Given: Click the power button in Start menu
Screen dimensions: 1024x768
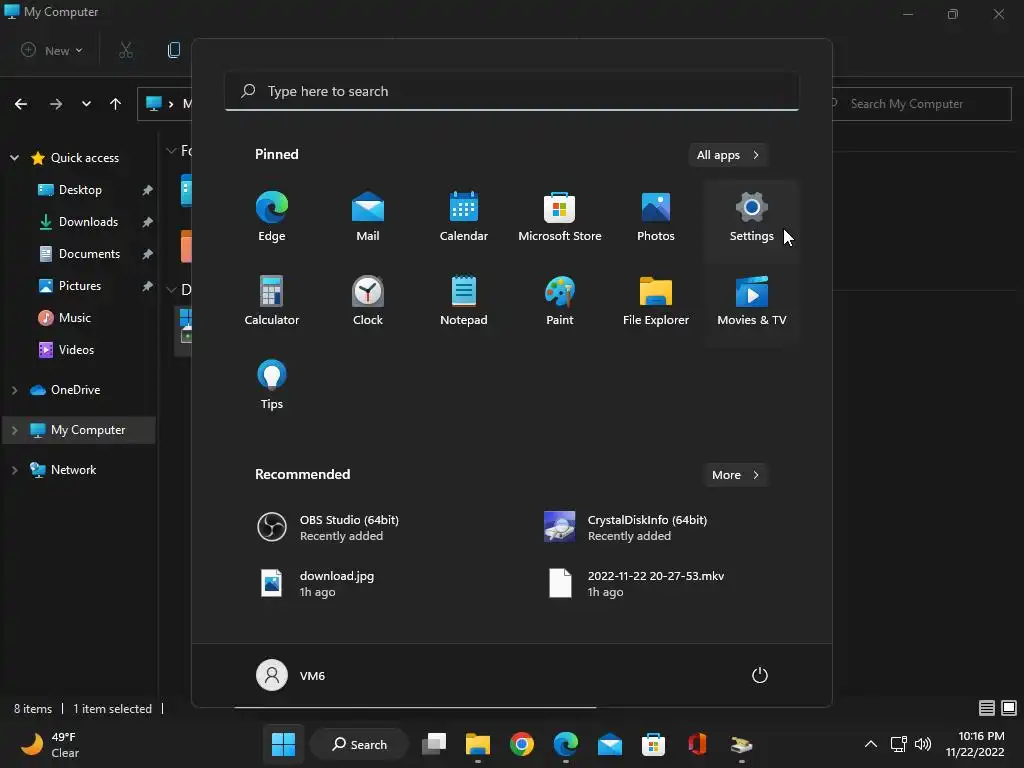Looking at the screenshot, I should (760, 675).
